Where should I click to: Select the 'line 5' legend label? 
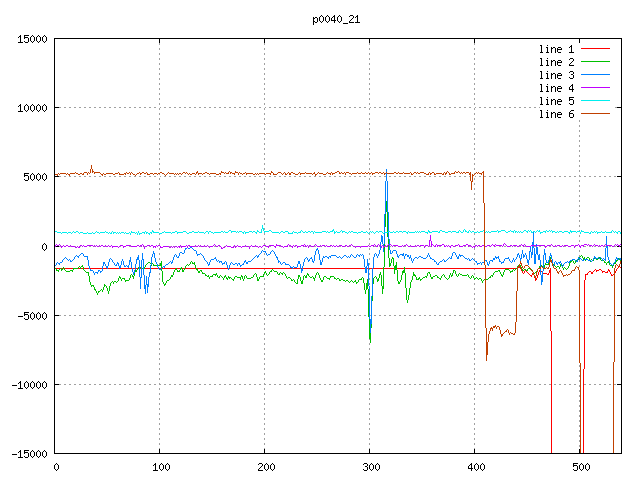click(x=556, y=101)
